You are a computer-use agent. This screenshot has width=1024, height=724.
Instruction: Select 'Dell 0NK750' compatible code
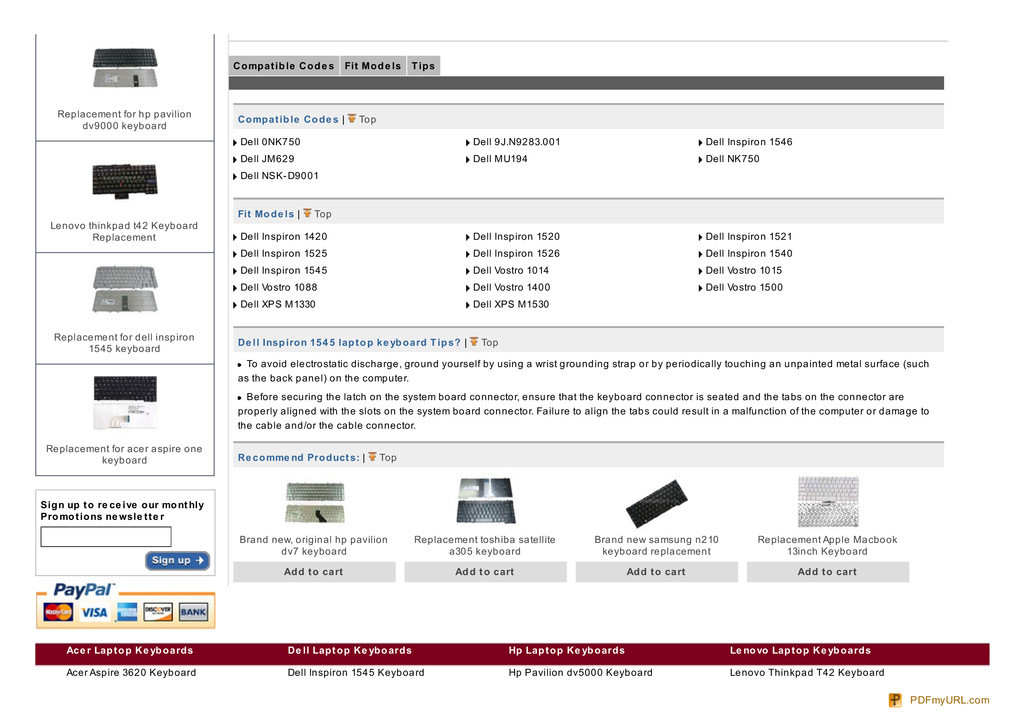[x=270, y=142]
